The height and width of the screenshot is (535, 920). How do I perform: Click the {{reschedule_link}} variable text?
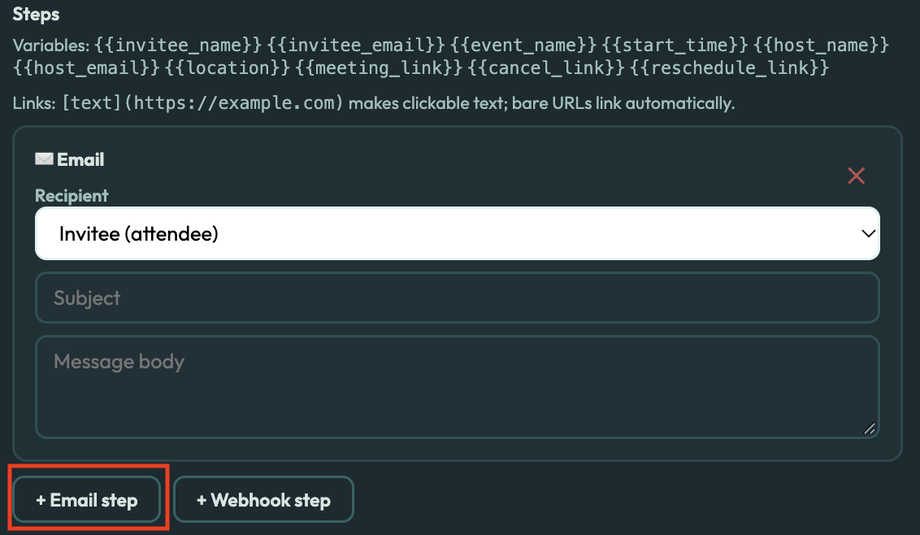[729, 67]
